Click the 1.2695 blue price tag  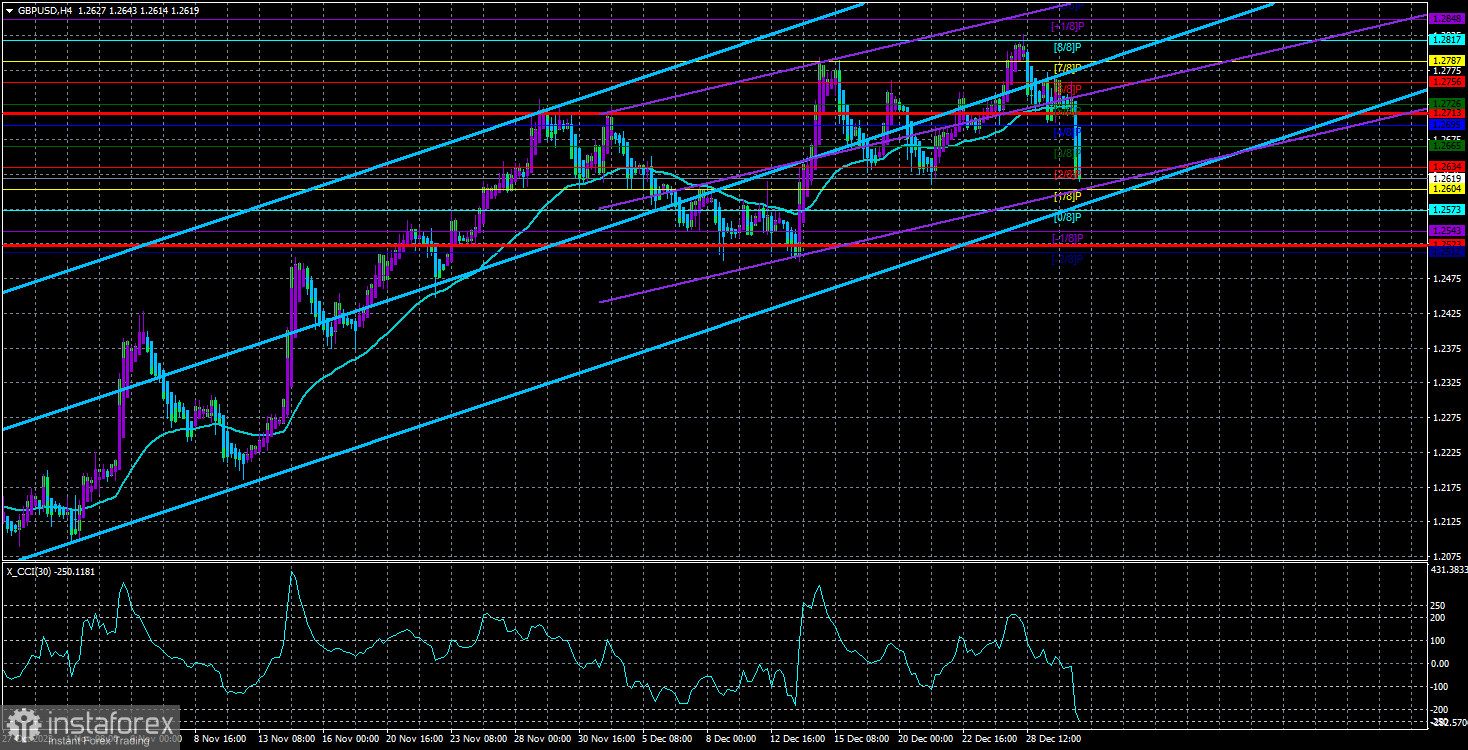click(x=1447, y=124)
